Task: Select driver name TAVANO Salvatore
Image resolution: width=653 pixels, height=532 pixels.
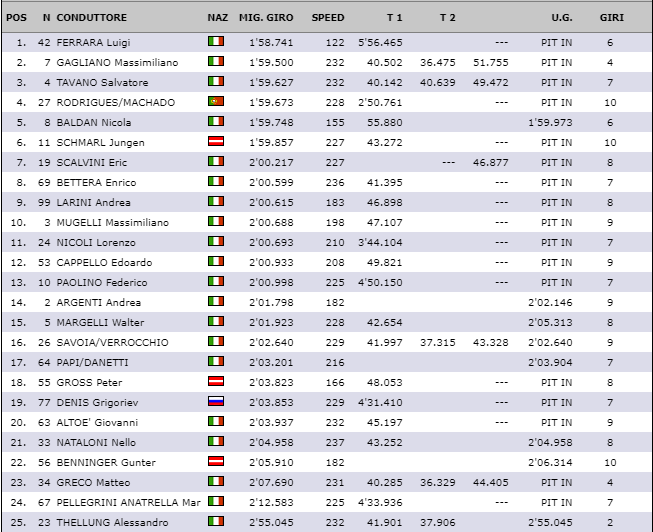Action: 102,82
